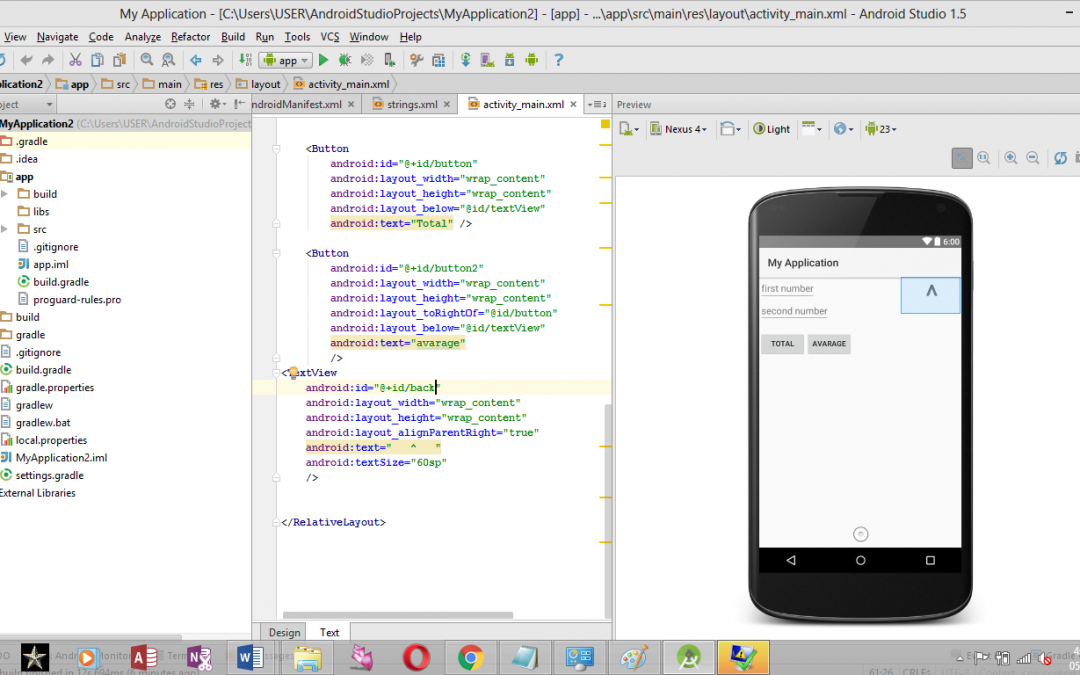Refresh the layout preview
Image resolution: width=1080 pixels, height=675 pixels.
click(1060, 158)
